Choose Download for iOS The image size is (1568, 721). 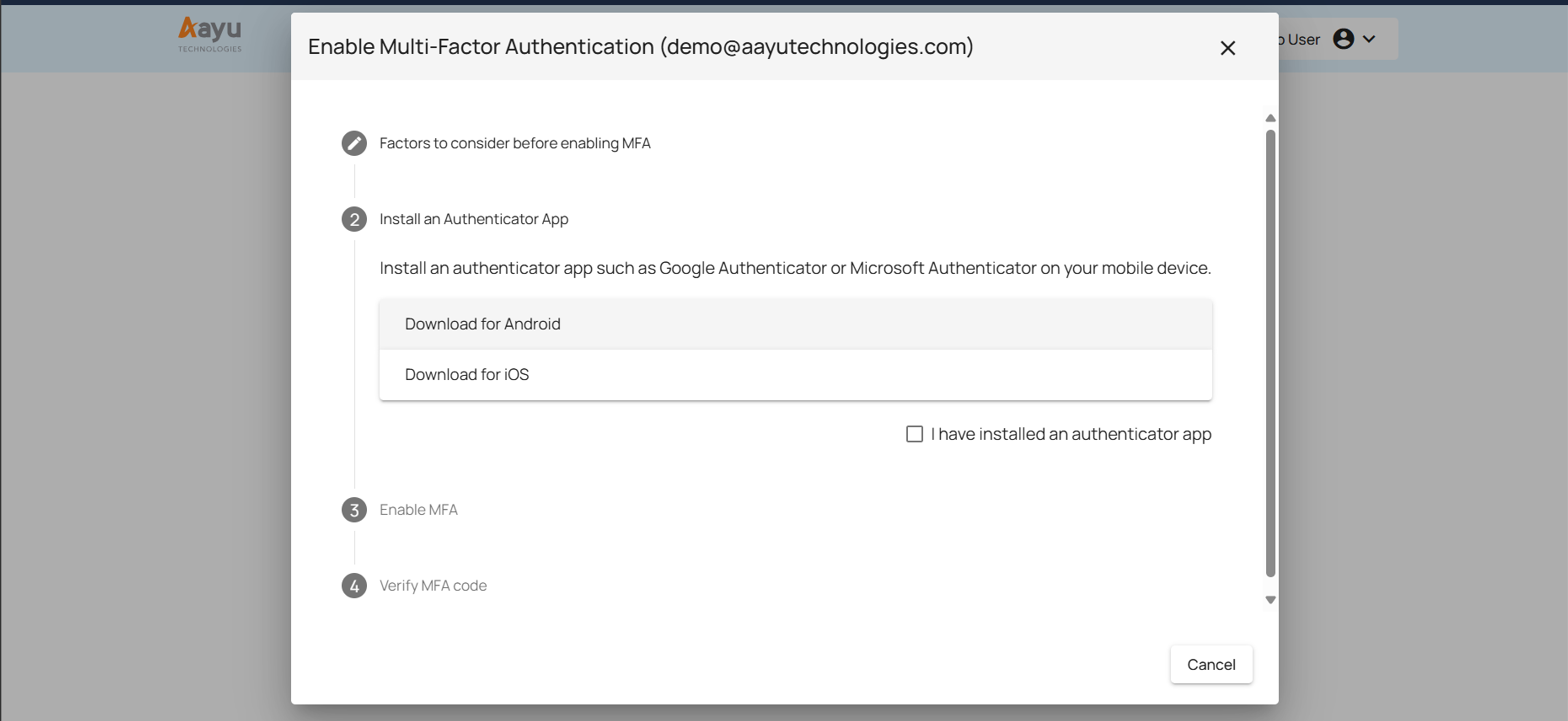click(796, 375)
